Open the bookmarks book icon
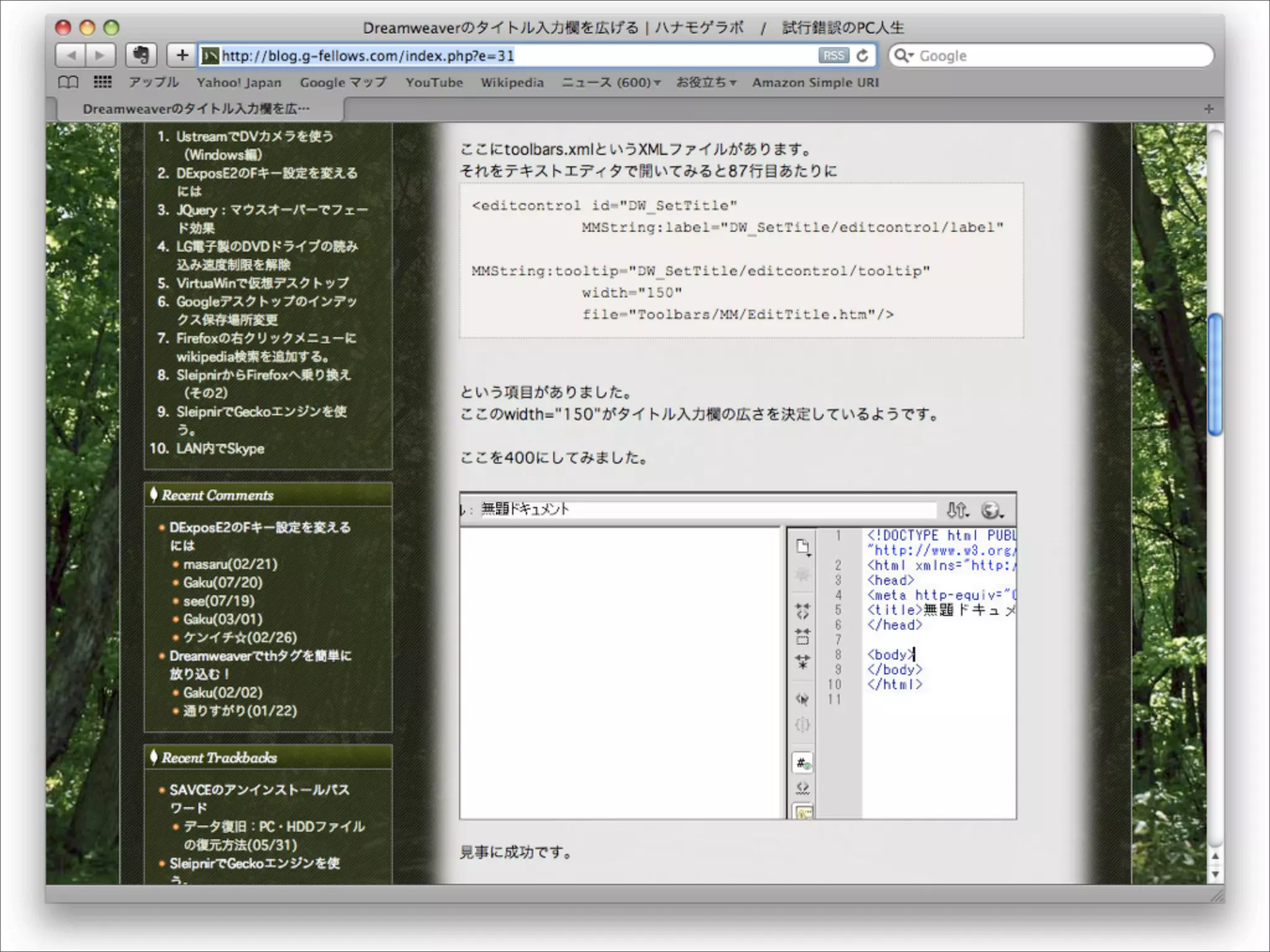 (x=68, y=82)
